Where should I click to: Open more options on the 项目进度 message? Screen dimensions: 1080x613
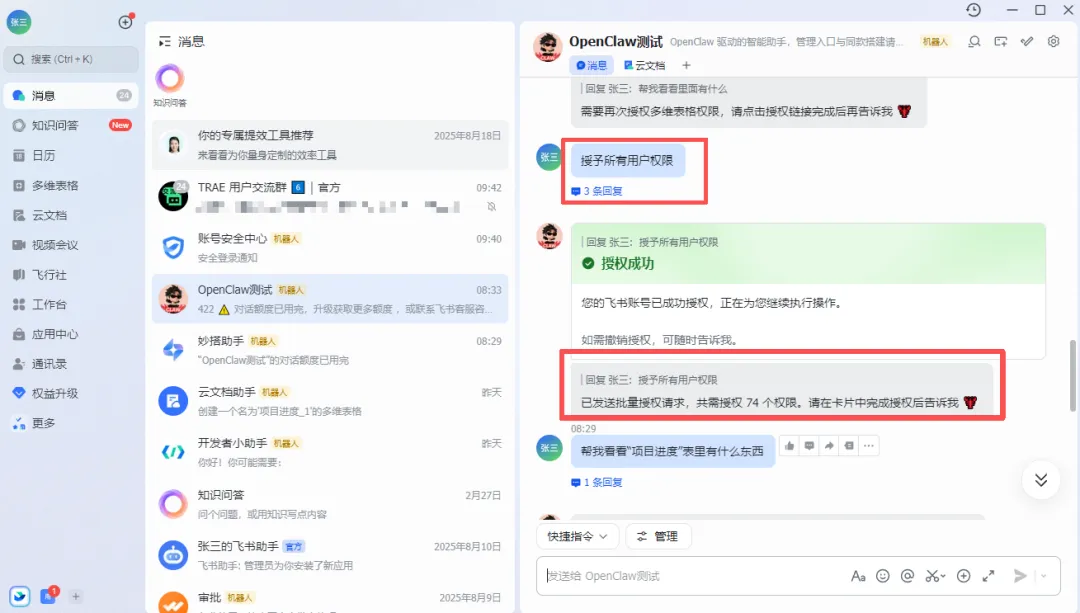point(869,446)
